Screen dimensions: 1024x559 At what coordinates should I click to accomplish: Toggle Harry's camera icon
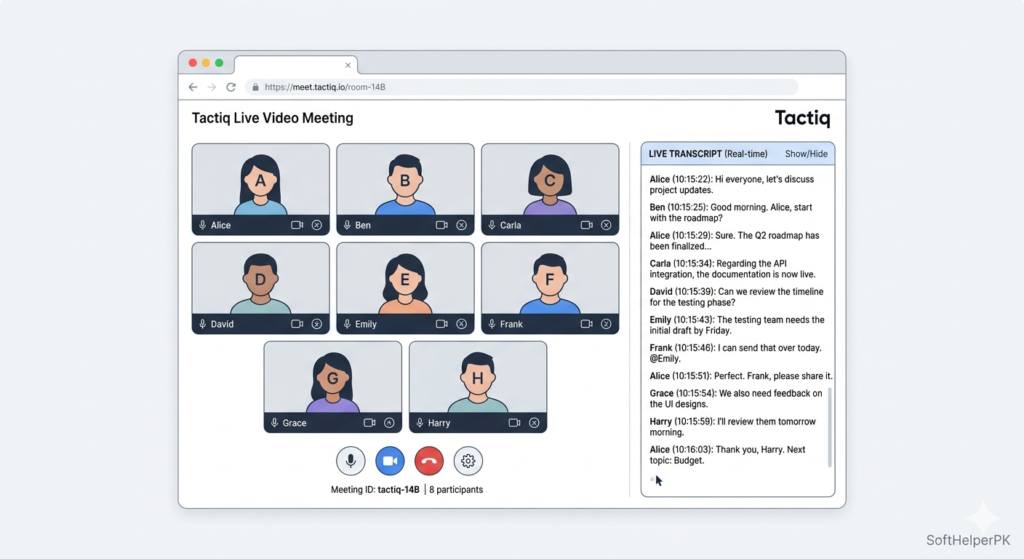click(515, 423)
